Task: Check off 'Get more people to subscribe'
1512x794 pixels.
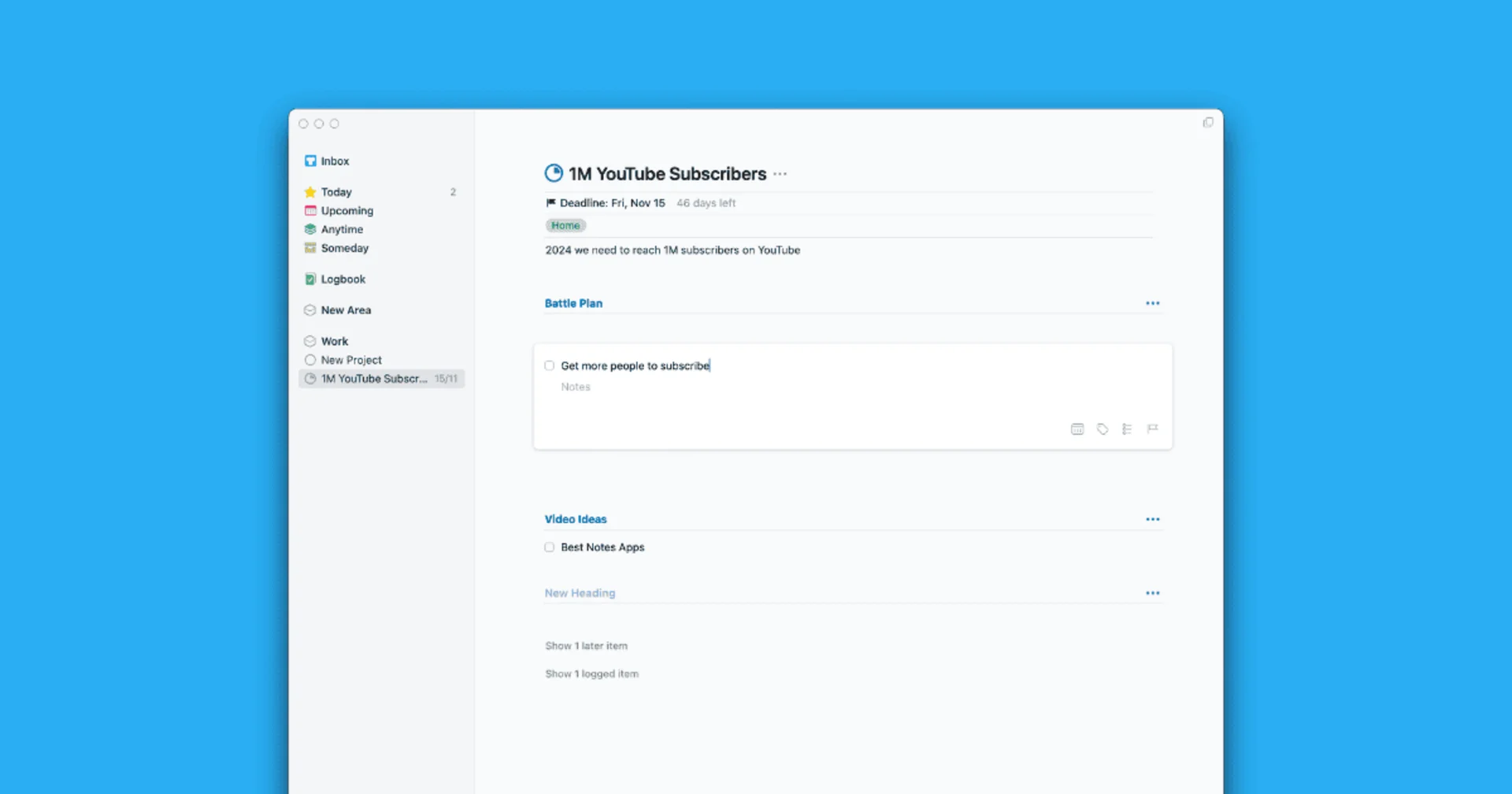Action: 549,365
